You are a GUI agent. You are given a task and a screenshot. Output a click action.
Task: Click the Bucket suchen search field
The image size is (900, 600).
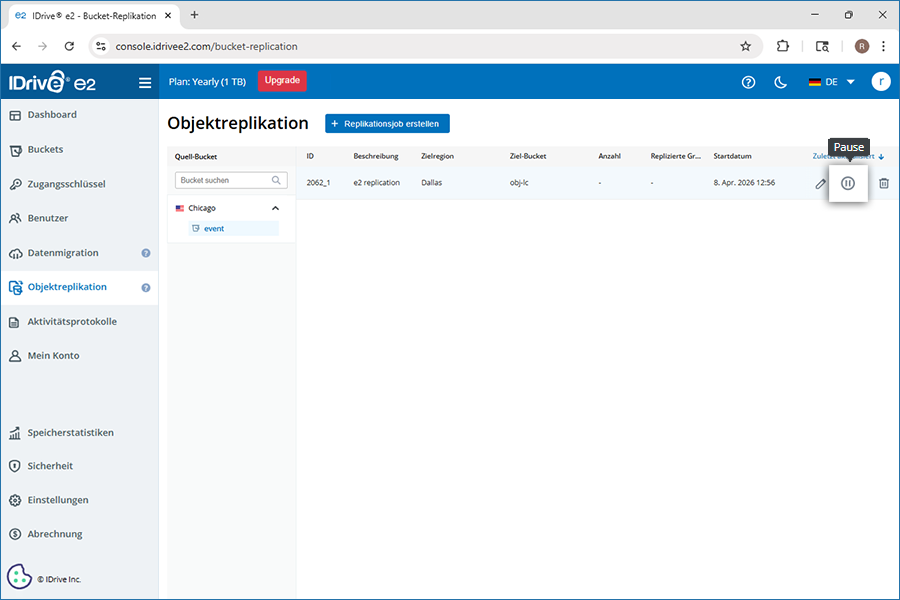[x=222, y=181]
